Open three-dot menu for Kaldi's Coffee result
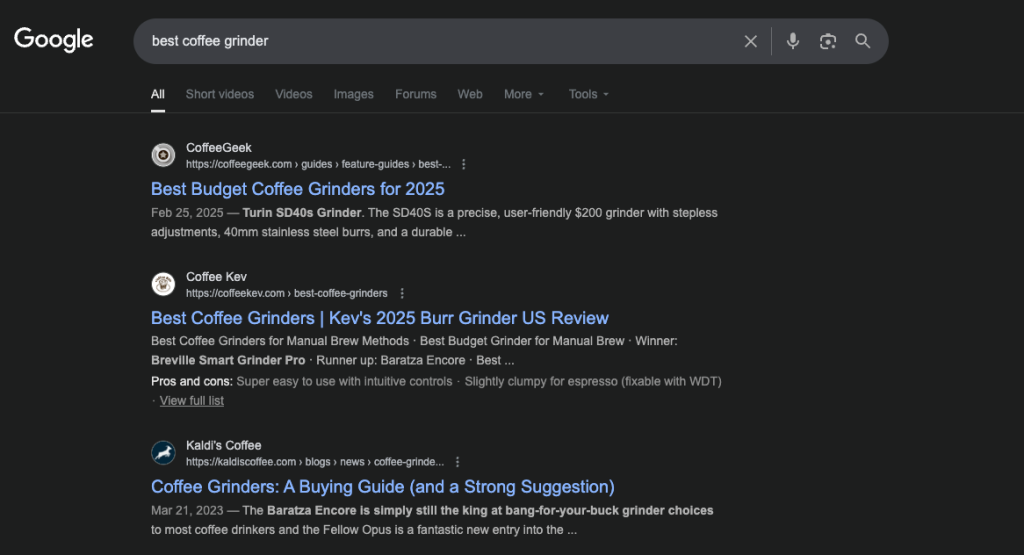 pos(457,462)
